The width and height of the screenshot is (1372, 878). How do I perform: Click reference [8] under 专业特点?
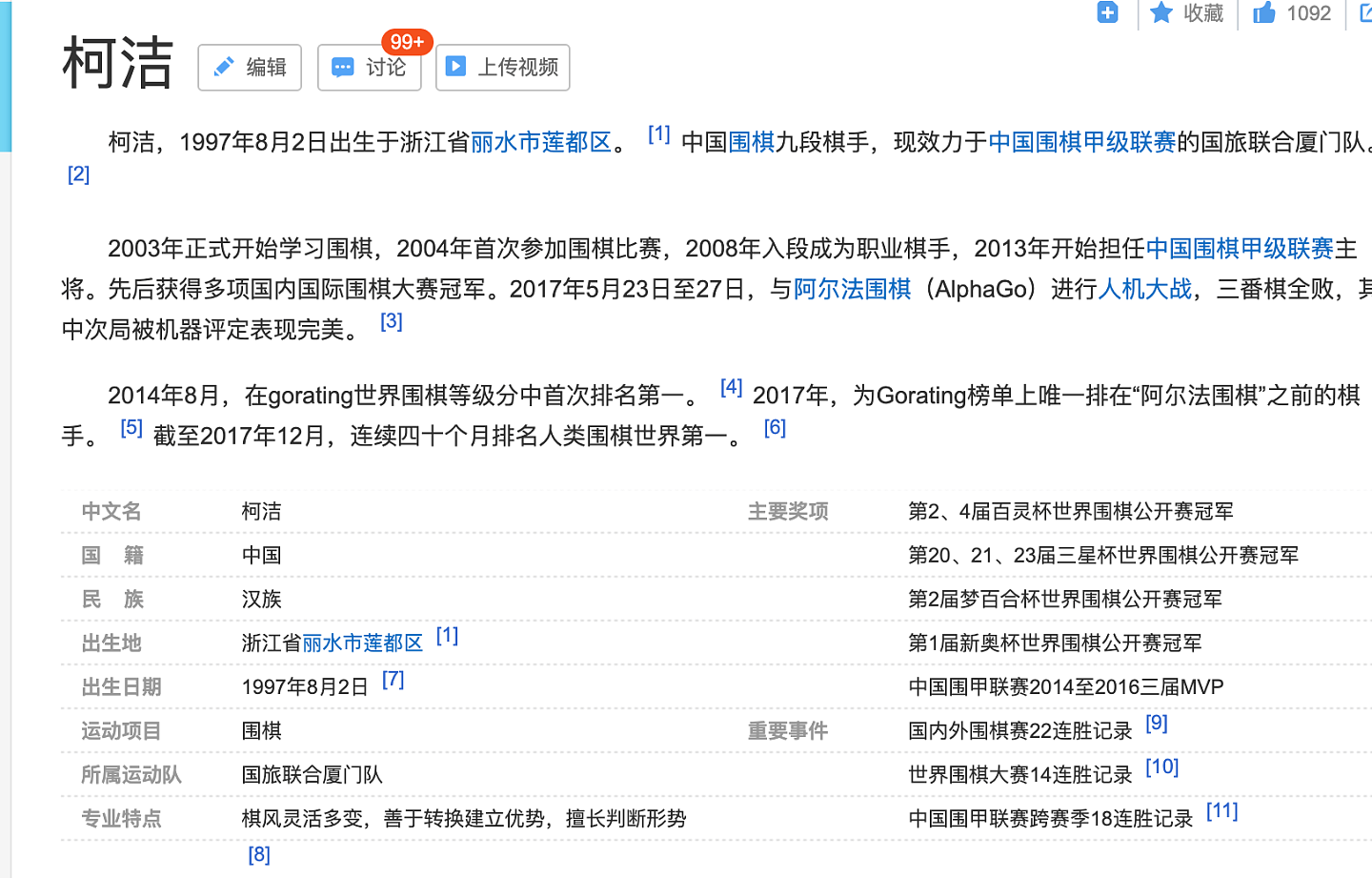pos(259,855)
